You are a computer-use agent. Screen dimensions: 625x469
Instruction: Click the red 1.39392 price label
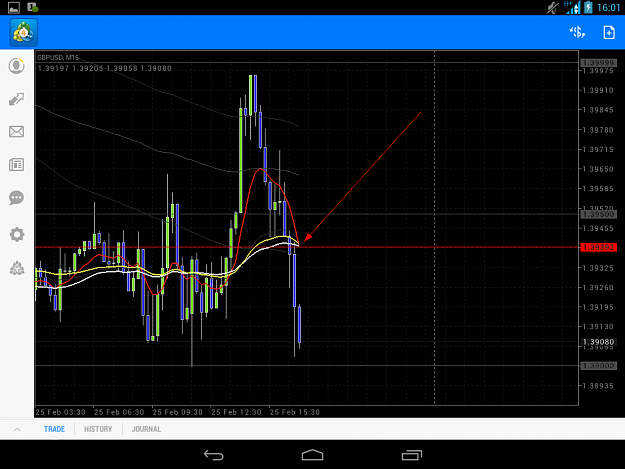tap(598, 247)
